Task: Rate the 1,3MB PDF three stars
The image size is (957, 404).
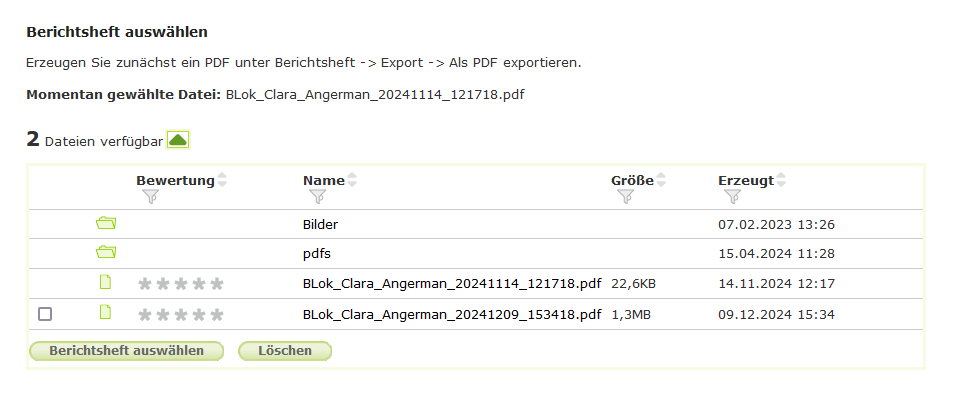Action: click(x=181, y=314)
